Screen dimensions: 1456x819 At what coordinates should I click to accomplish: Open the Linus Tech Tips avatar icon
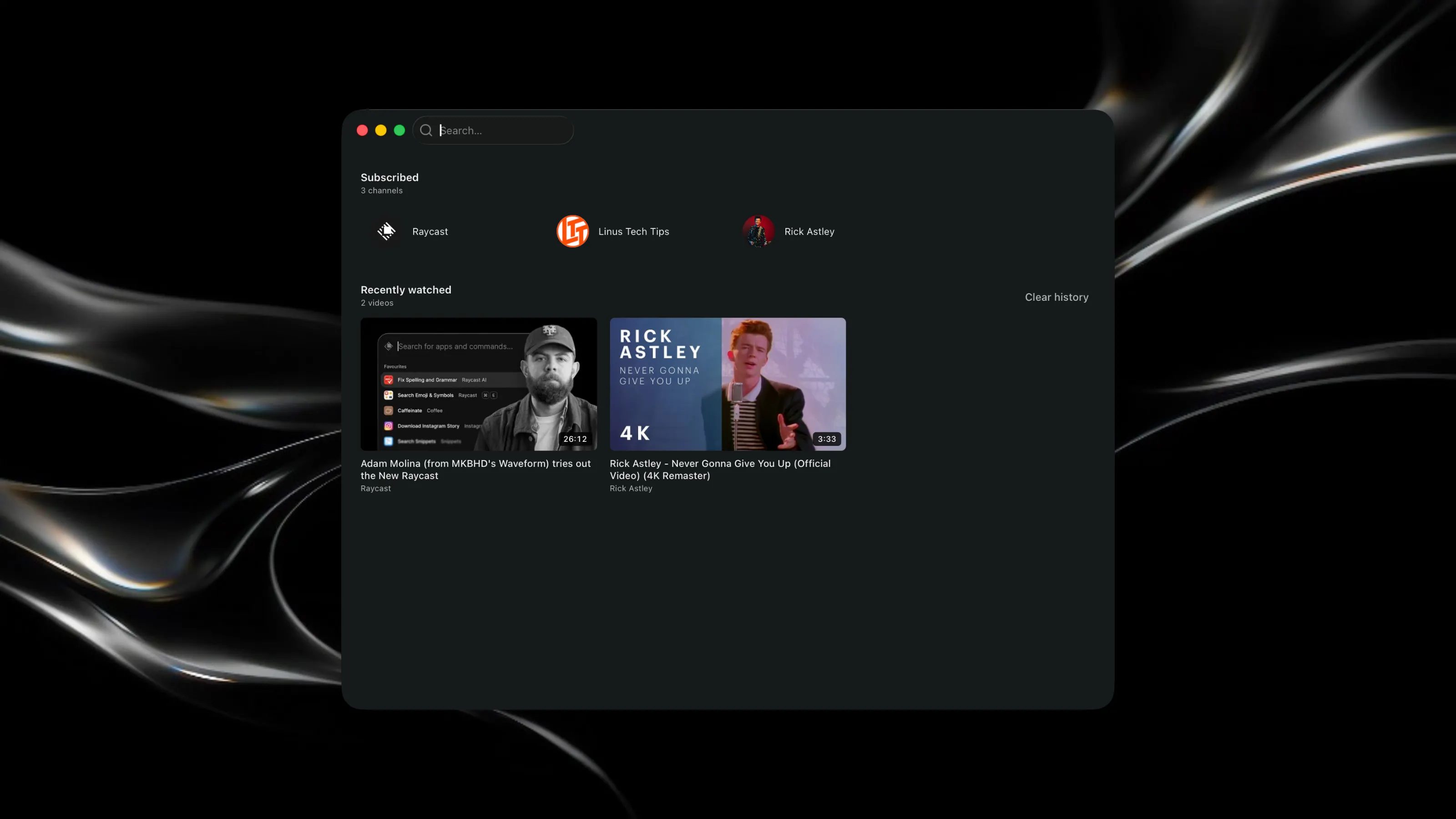572,231
